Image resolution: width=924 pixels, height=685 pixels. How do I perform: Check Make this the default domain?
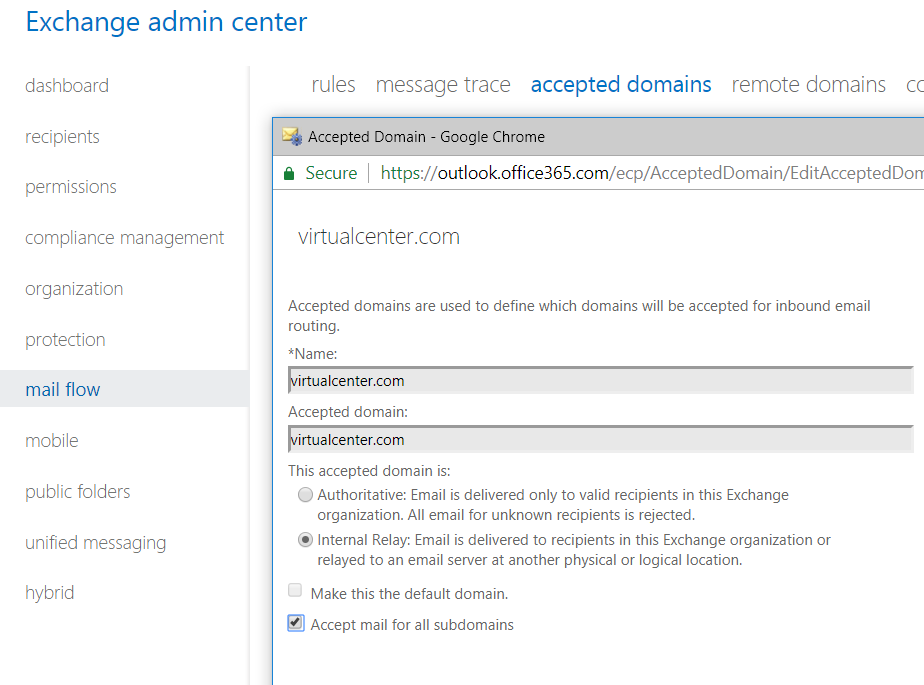coord(295,590)
